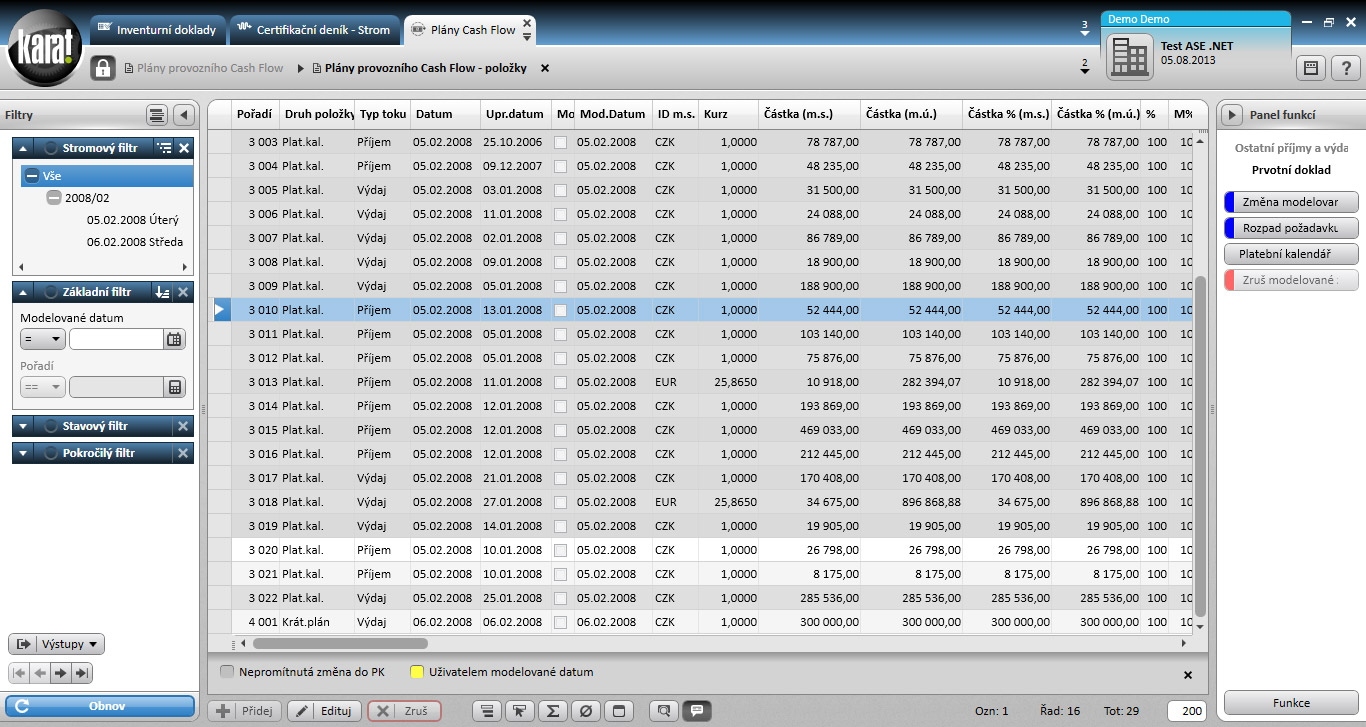Click the company building icon by Test ASE .NET

coord(1131,55)
